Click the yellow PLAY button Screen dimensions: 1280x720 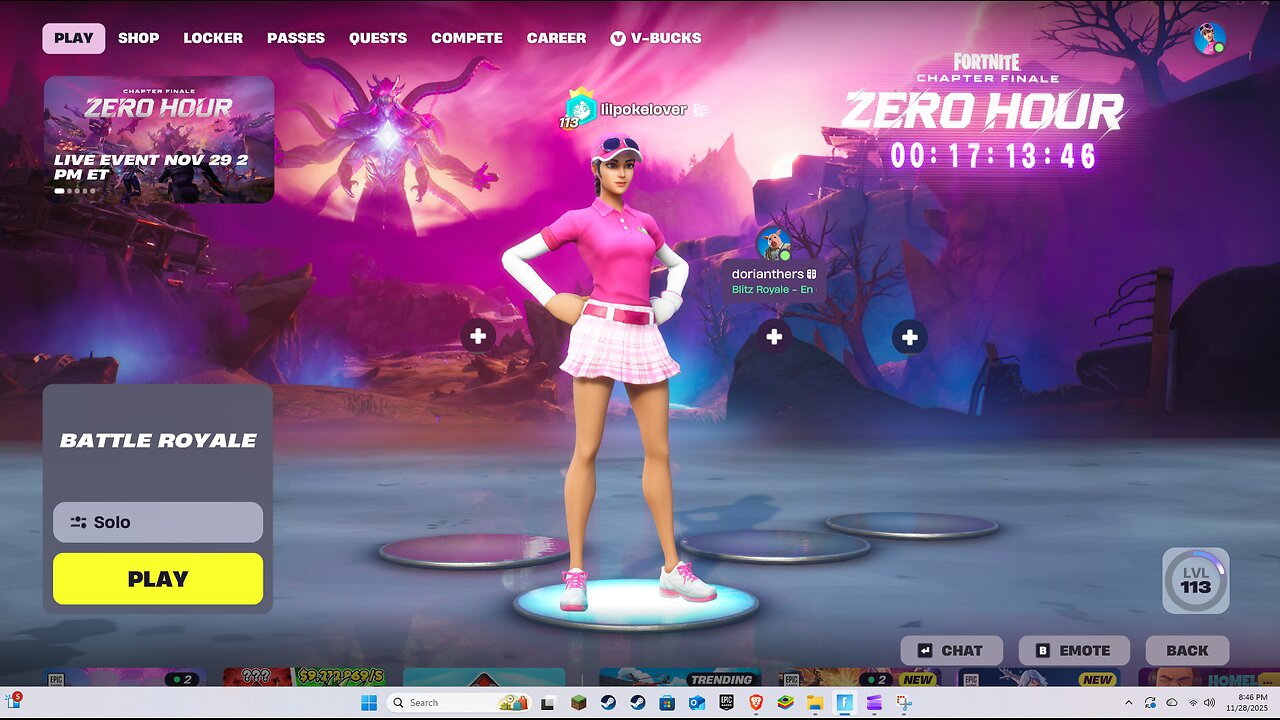(x=158, y=579)
